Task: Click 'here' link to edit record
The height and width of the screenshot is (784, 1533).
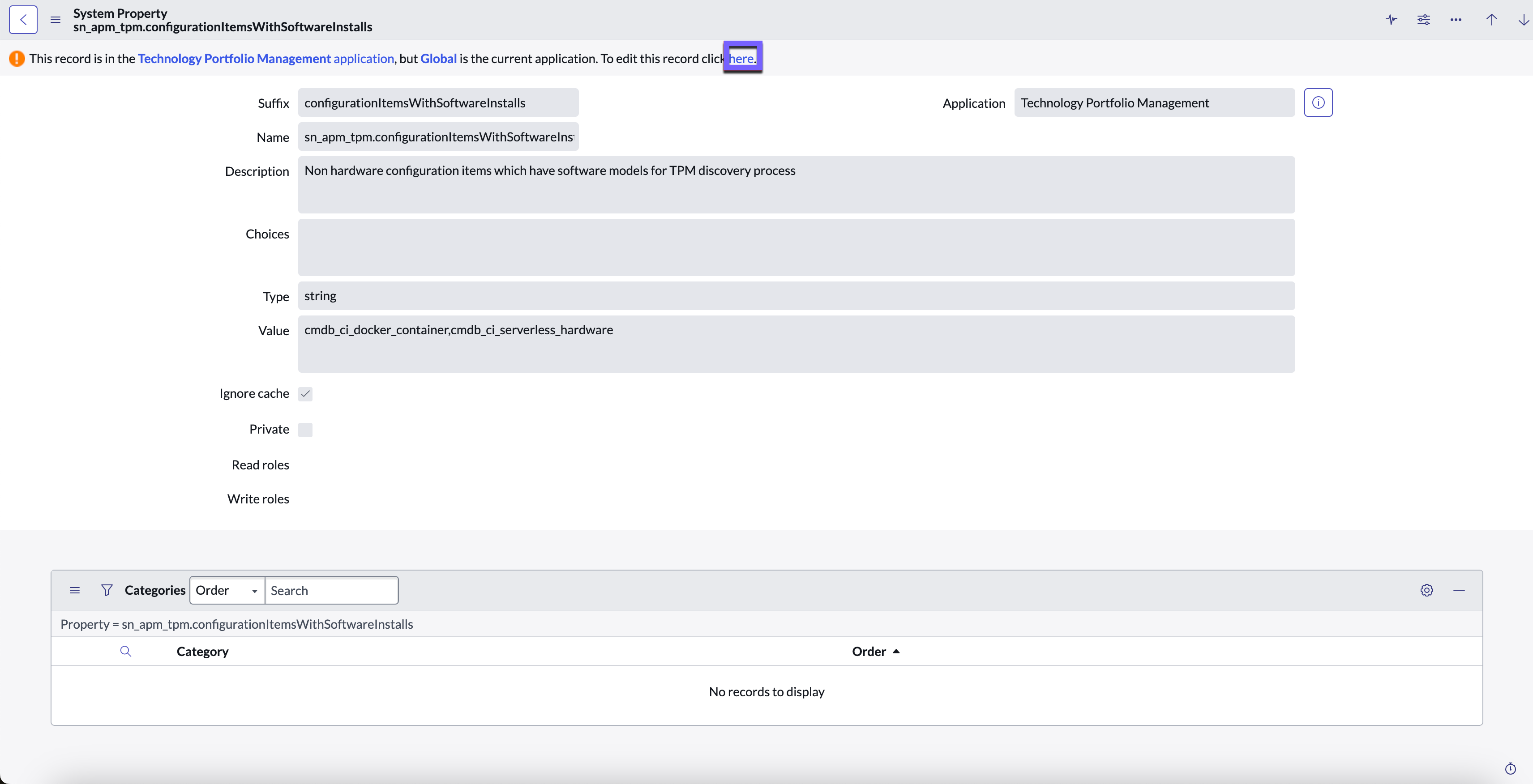Action: pyautogui.click(x=741, y=58)
